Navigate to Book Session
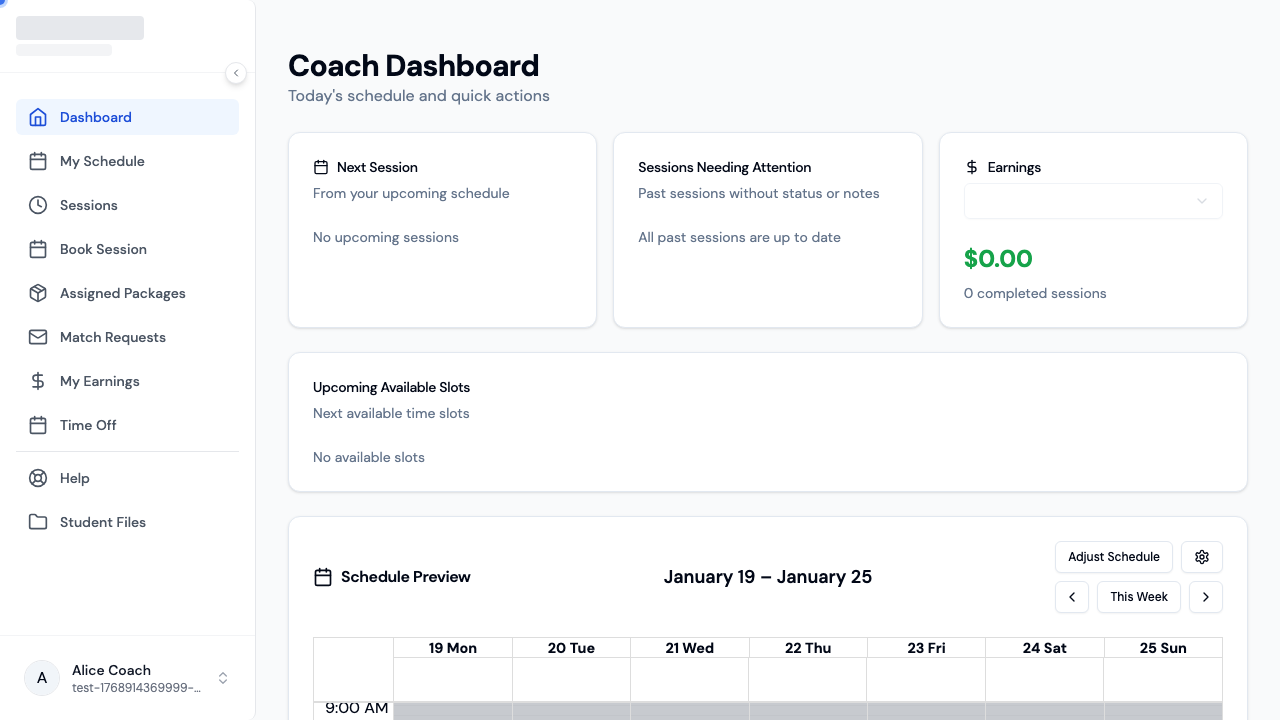 (103, 249)
